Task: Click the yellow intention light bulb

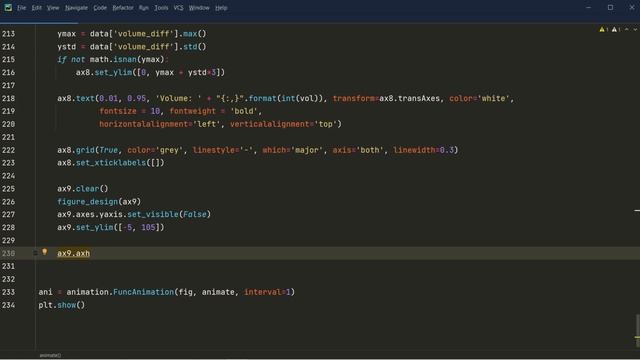Action: (x=44, y=252)
